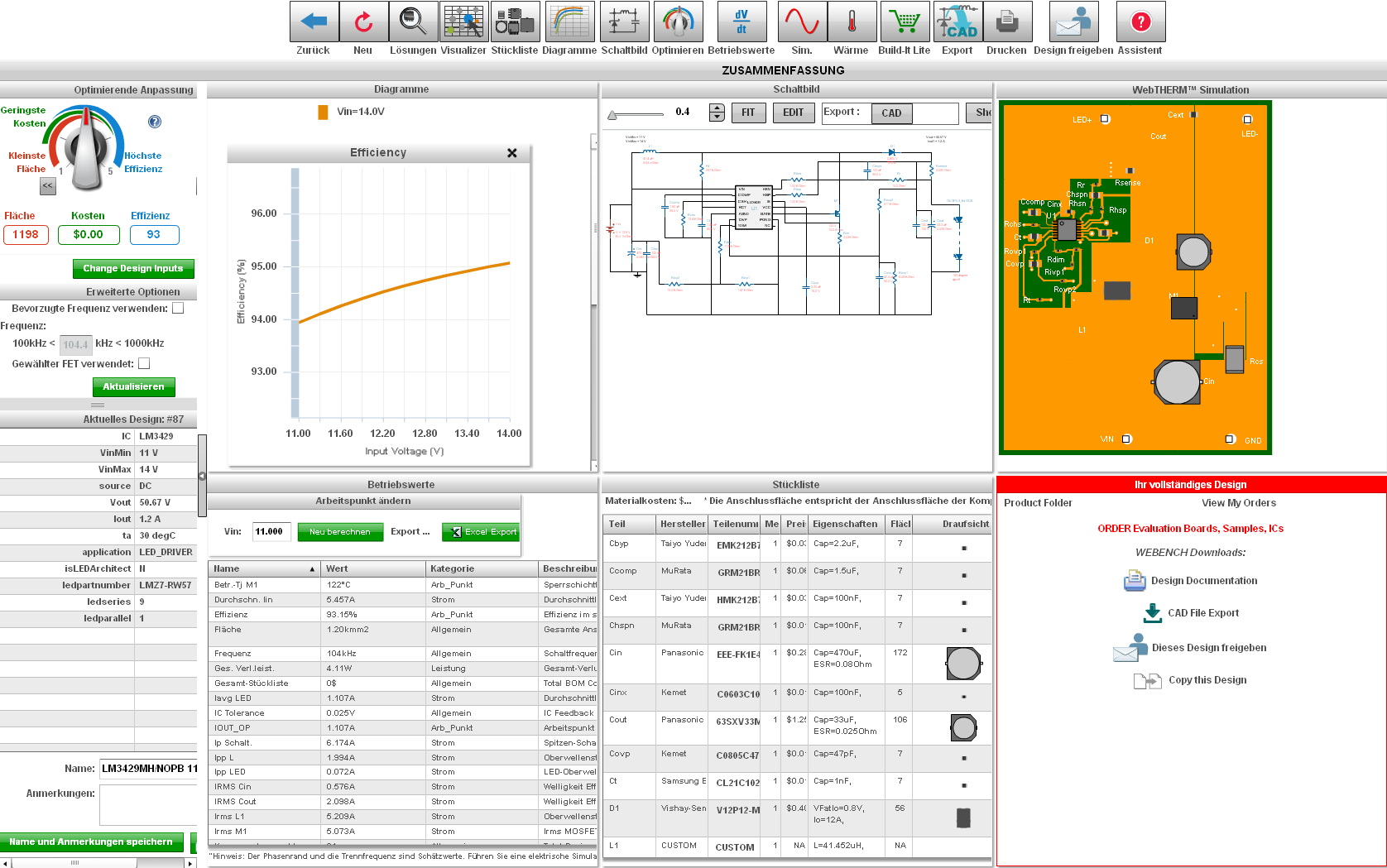Screen dimensions: 1387x868
Task: Click the Drucken printer icon
Action: point(1007,22)
